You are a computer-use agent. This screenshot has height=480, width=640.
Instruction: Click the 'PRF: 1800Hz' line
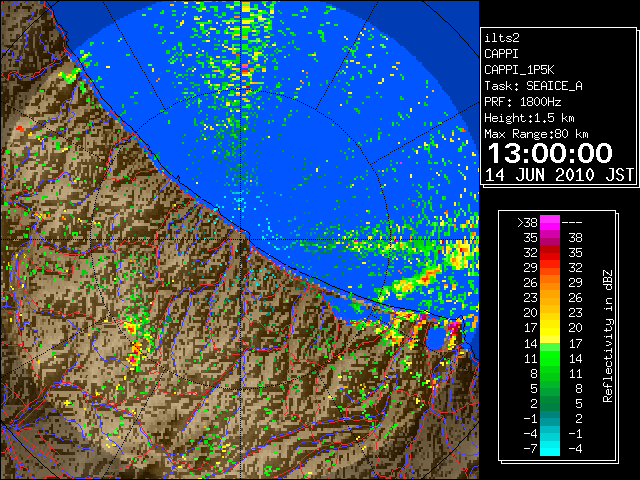tap(522, 102)
